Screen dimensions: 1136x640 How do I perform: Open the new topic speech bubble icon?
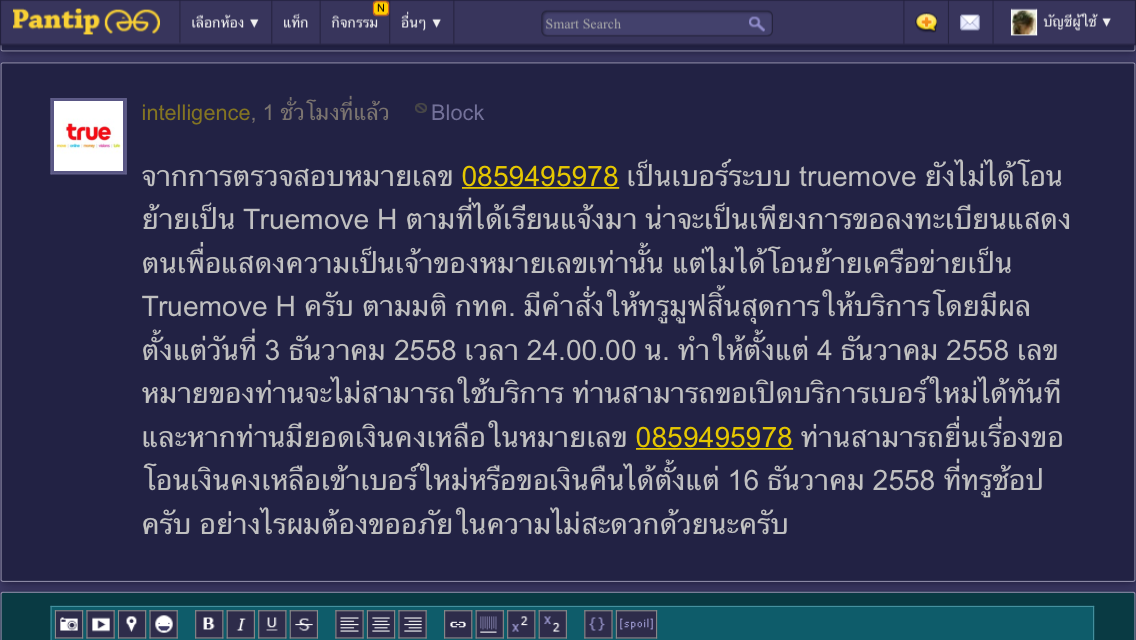coord(926,22)
